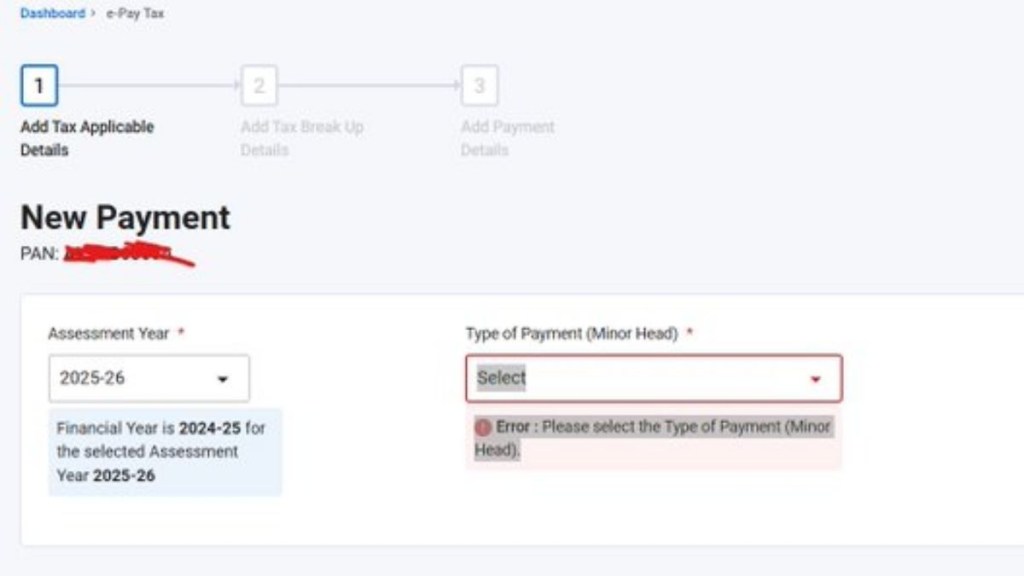Click the New Payment heading
This screenshot has height=576, width=1024.
[x=125, y=218]
